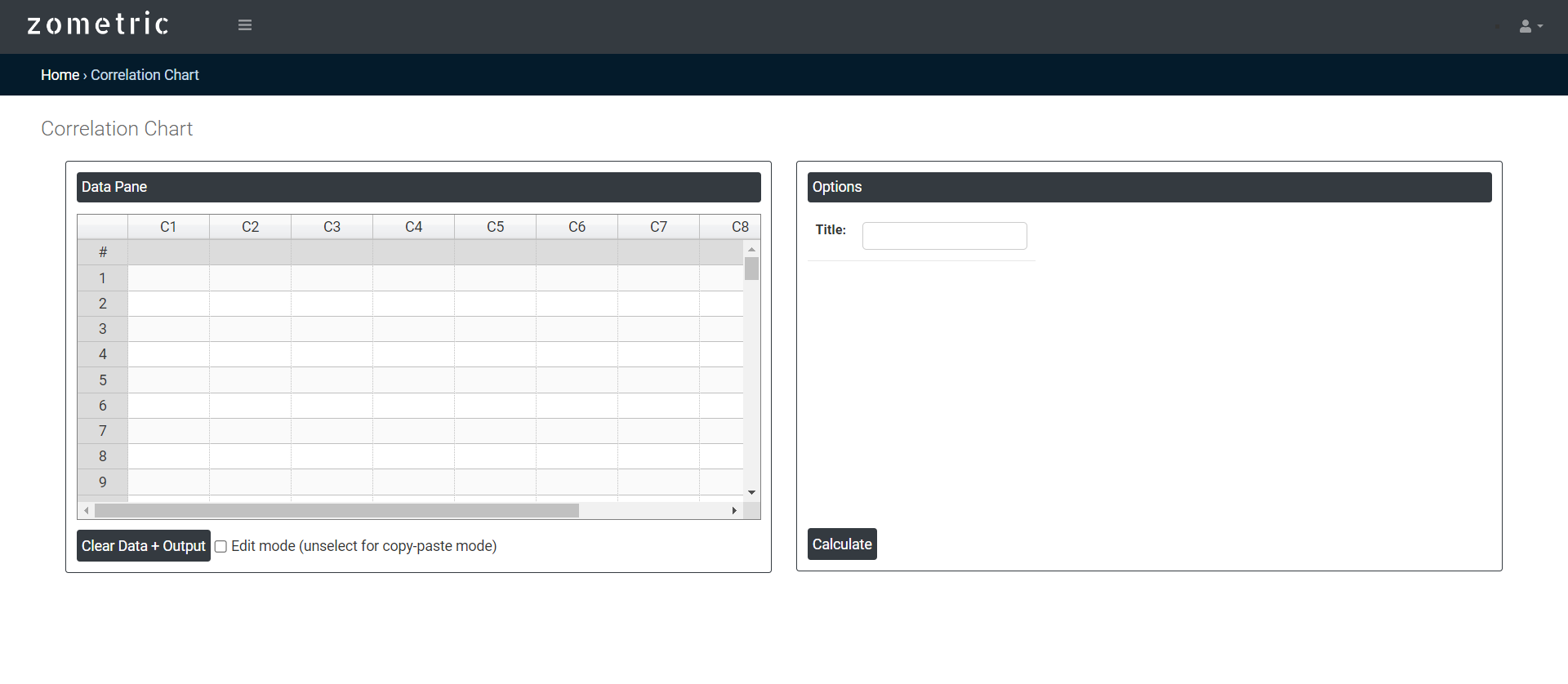Enable Edit mode checkbox

point(220,547)
